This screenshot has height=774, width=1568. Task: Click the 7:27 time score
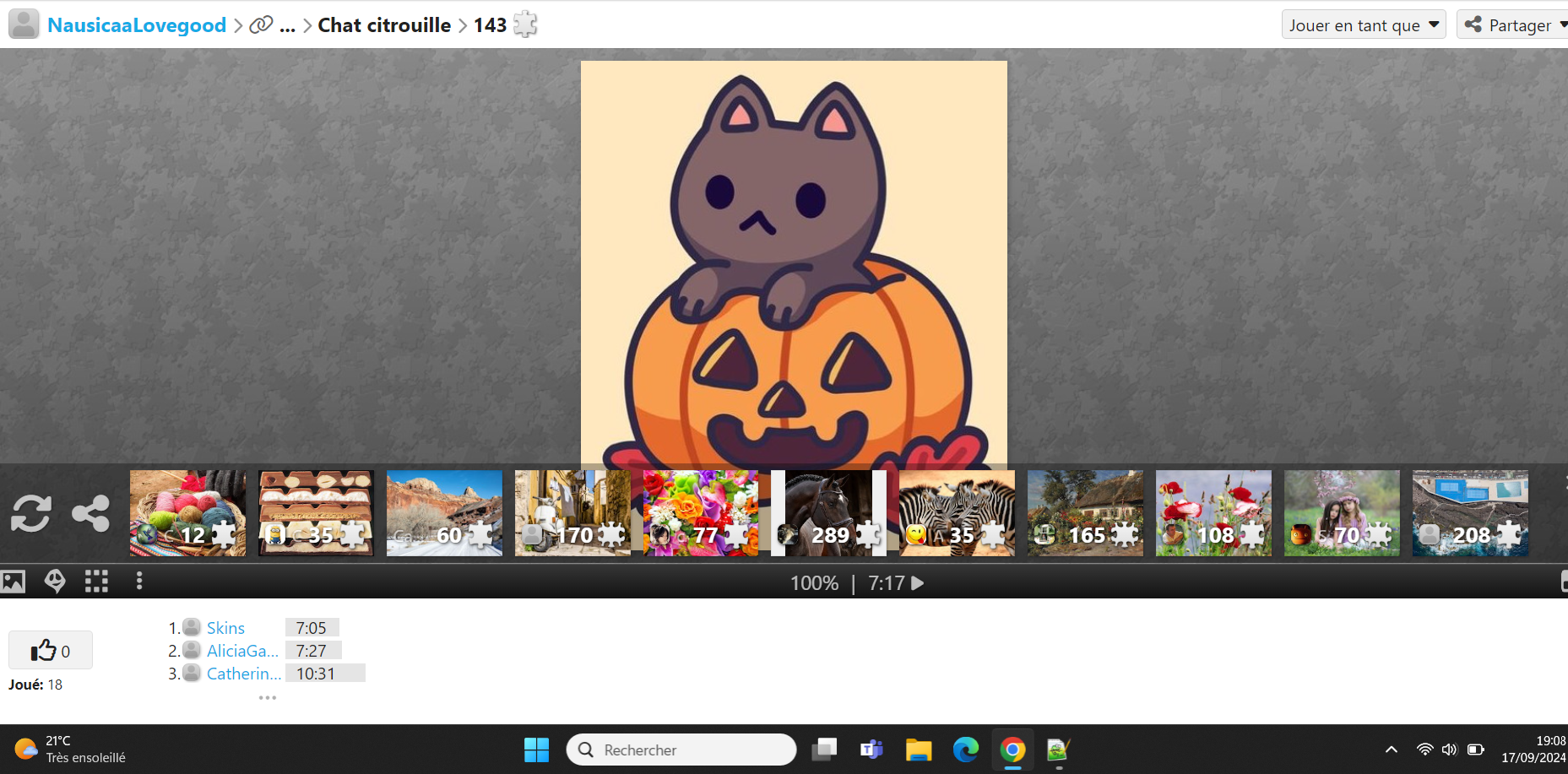(312, 651)
